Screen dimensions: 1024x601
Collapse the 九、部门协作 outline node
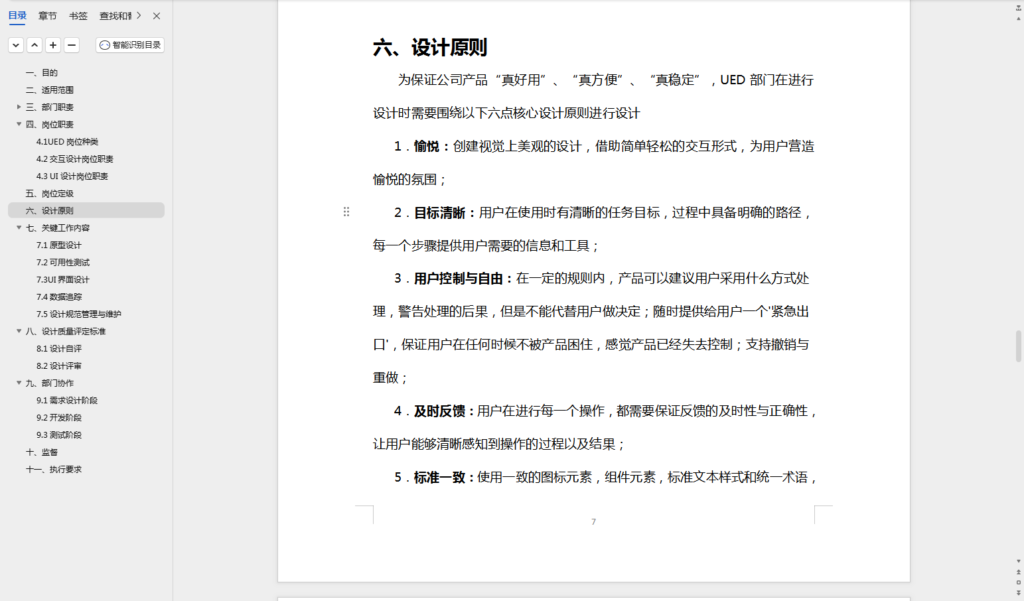click(19, 383)
